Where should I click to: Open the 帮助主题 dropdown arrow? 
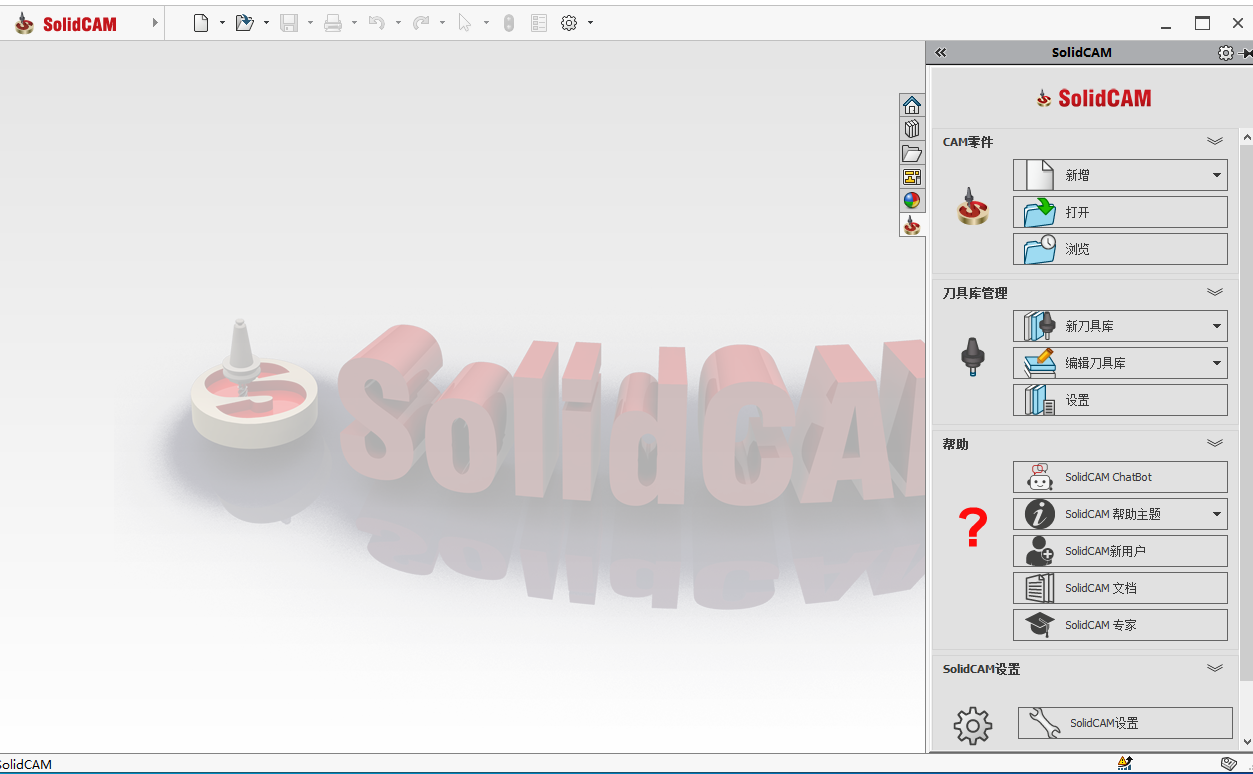pos(1217,514)
